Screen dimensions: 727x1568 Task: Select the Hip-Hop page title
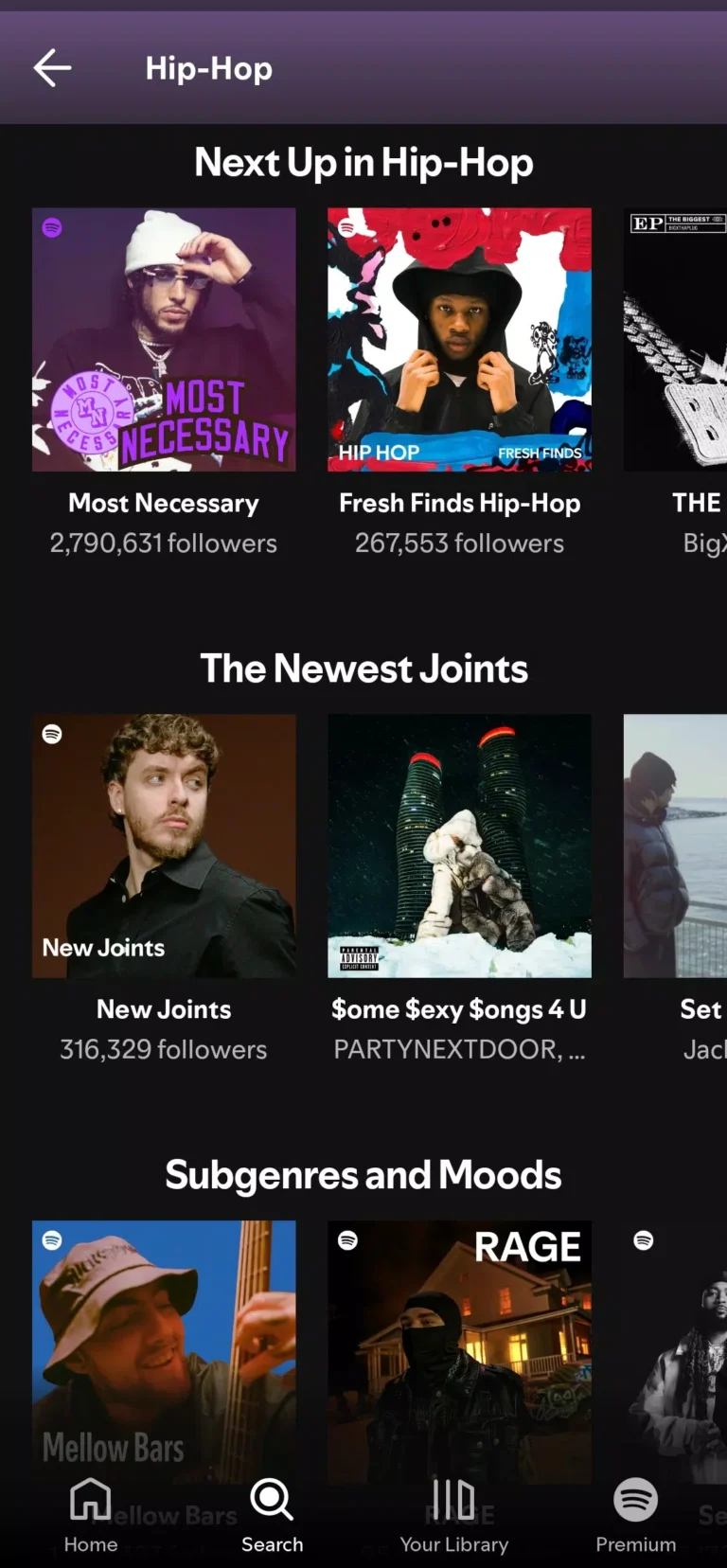click(x=208, y=67)
